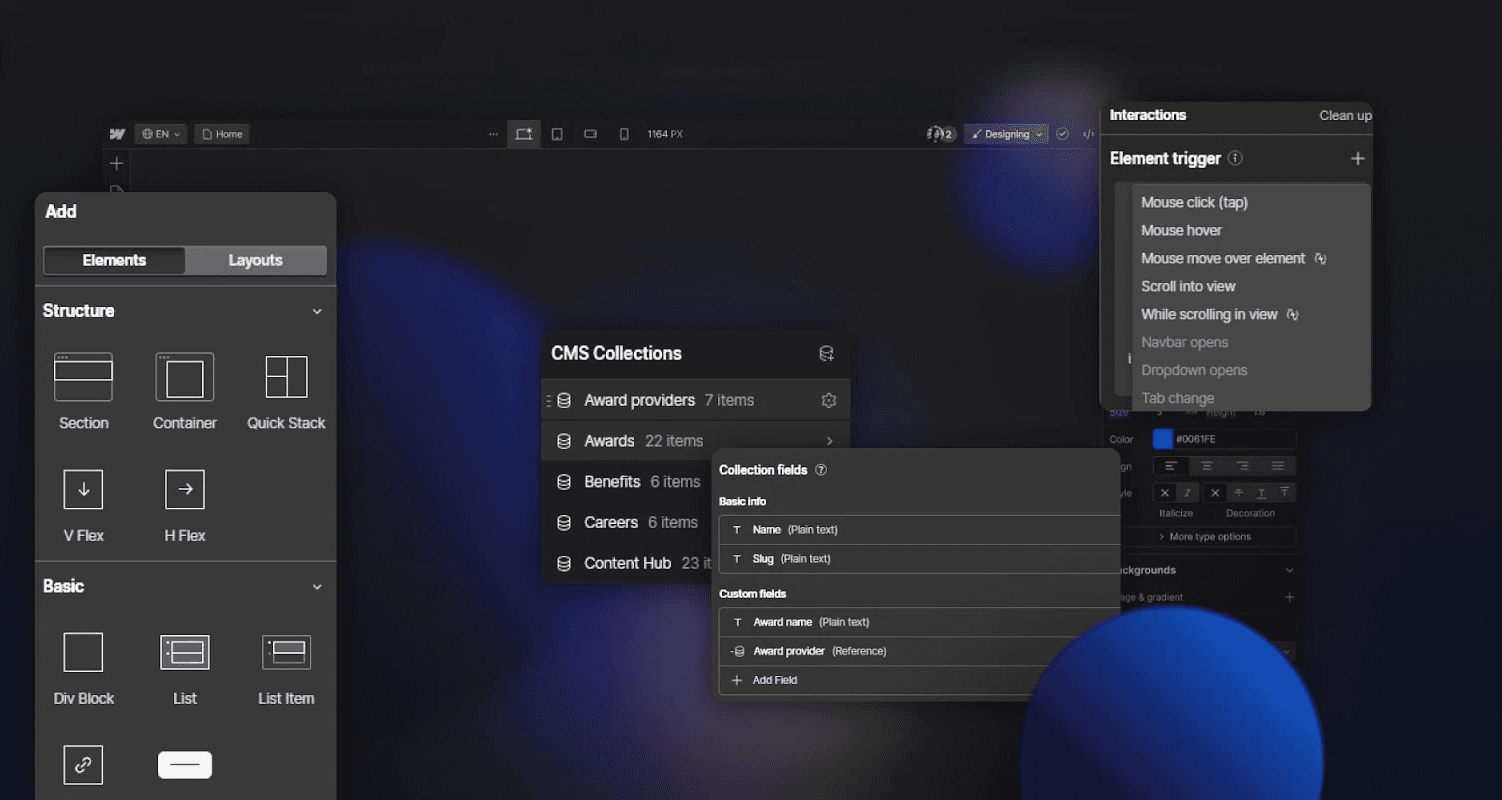Select the Section element in Structure
The height and width of the screenshot is (800, 1502).
(x=83, y=390)
